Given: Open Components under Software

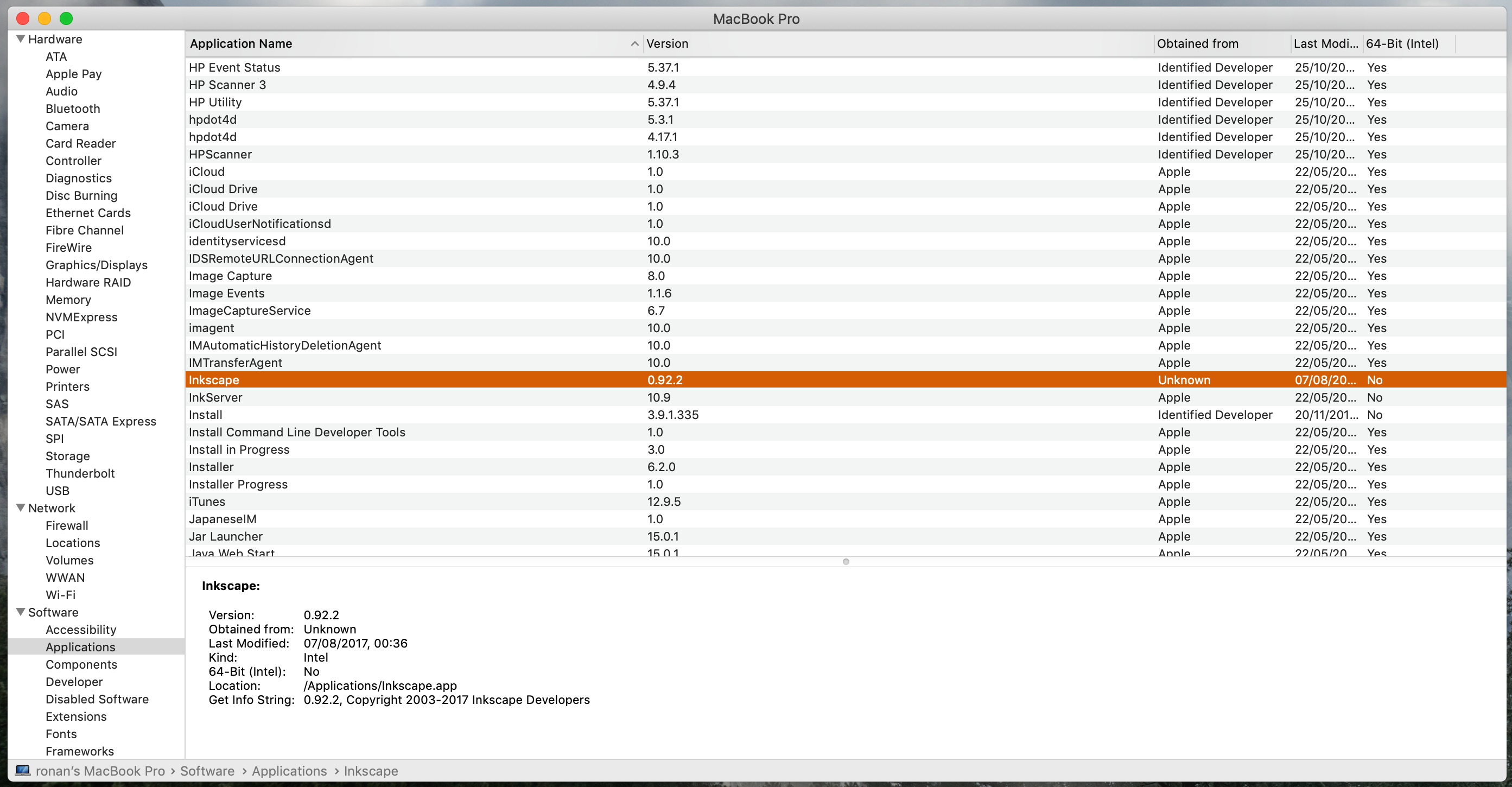Looking at the screenshot, I should tap(81, 664).
